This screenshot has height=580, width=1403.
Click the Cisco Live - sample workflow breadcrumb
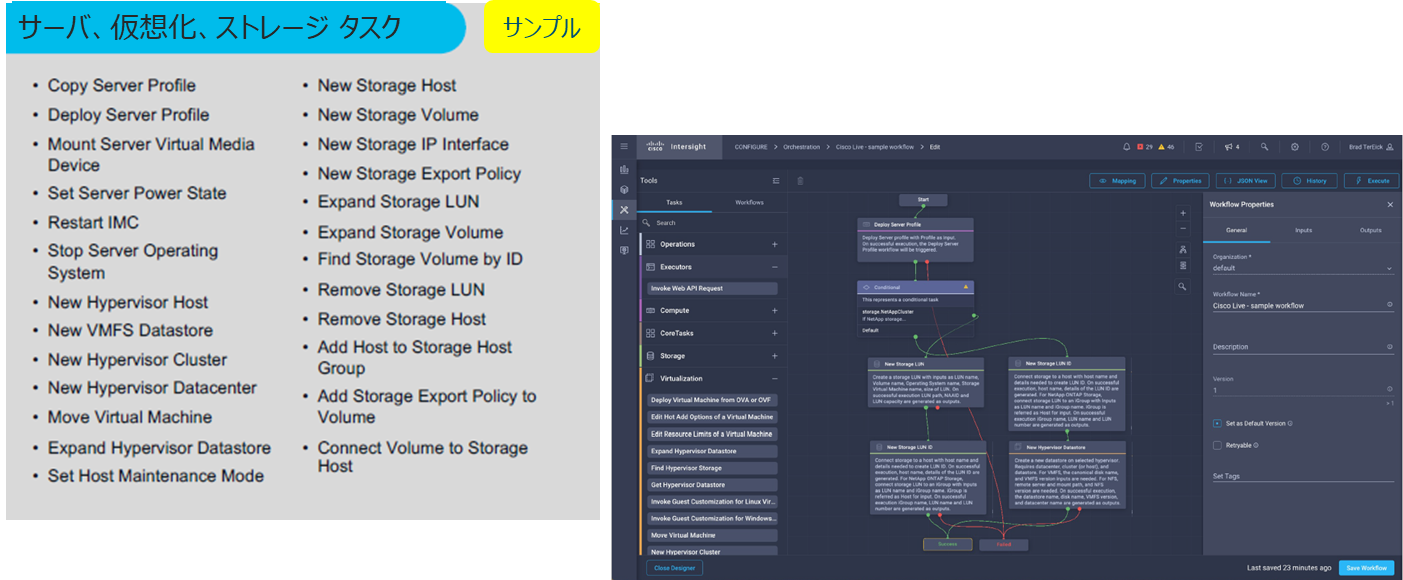pos(876,147)
